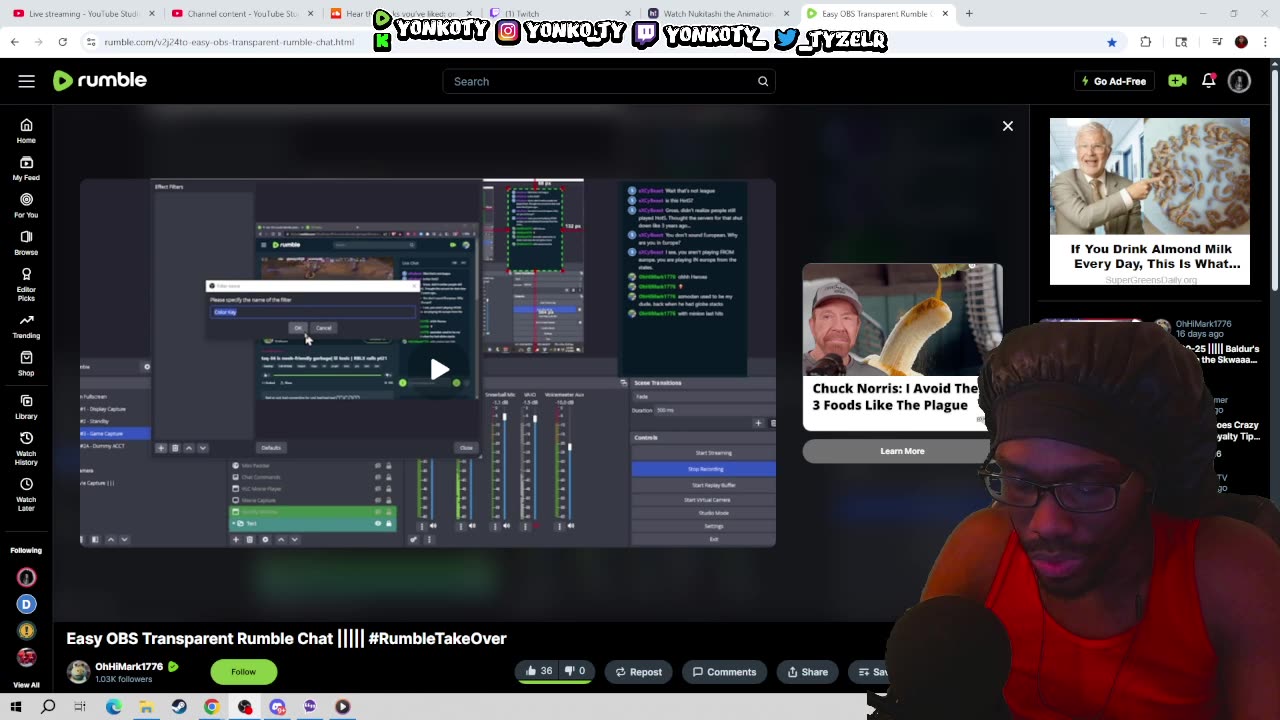Open the yellow exclamation followed channel
The height and width of the screenshot is (720, 1280).
[x=26, y=631]
